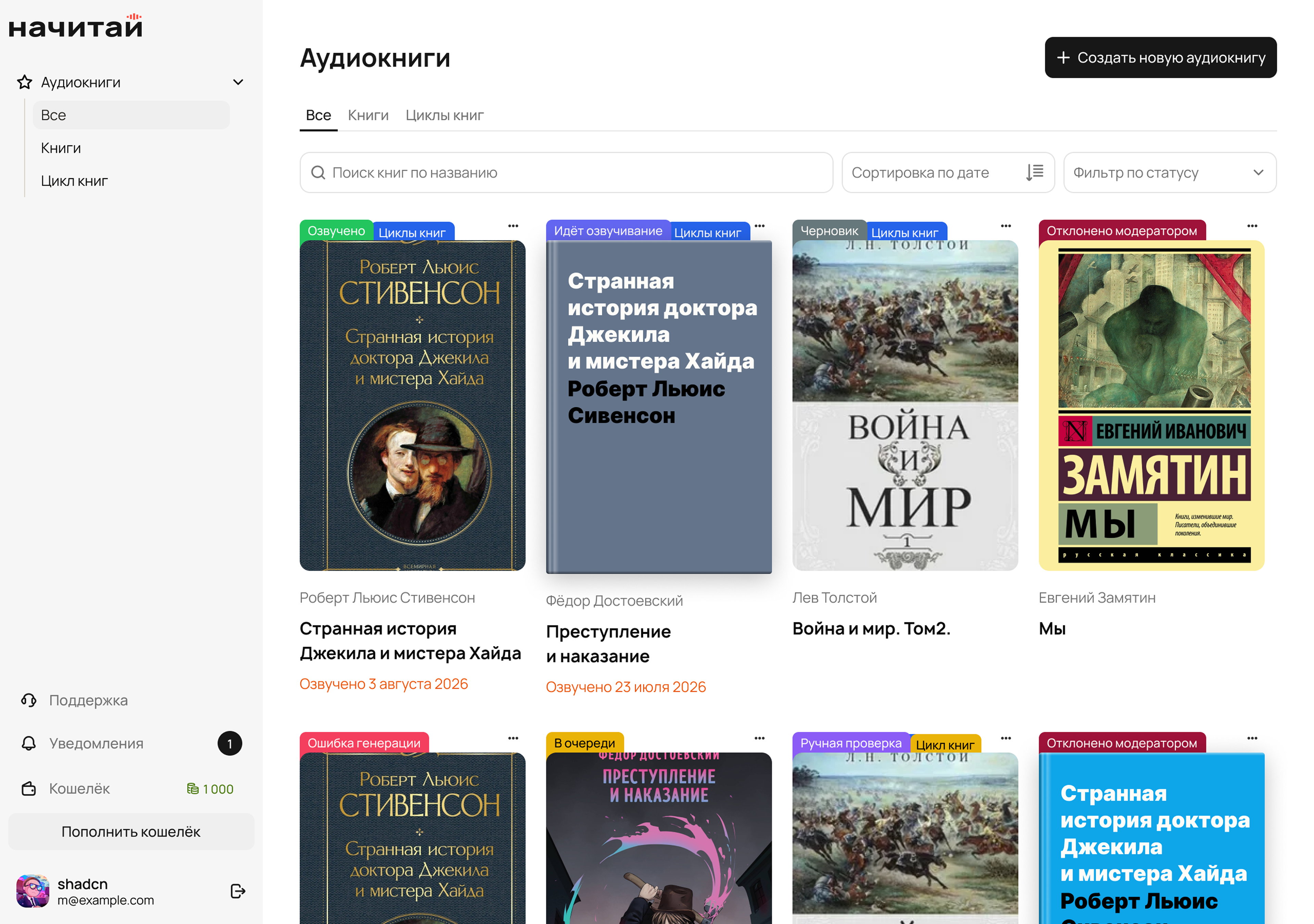Click the Озвучено status badge
This screenshot has width=1314, height=924.
point(336,231)
